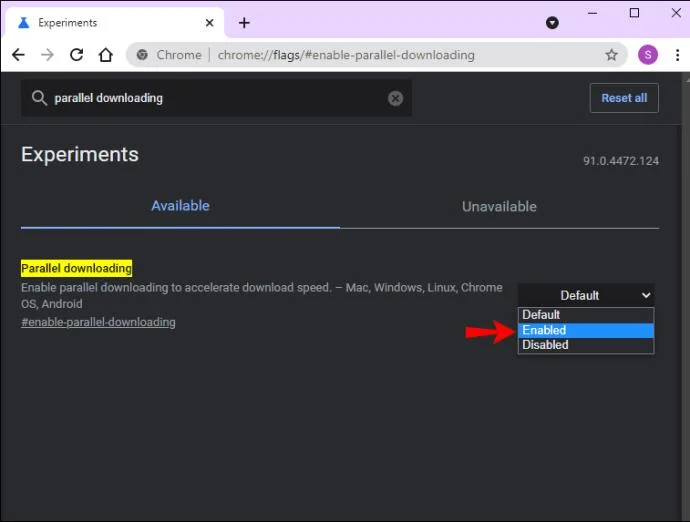The width and height of the screenshot is (690, 522).
Task: Focus the parallel downloading search field
Action: 216,98
